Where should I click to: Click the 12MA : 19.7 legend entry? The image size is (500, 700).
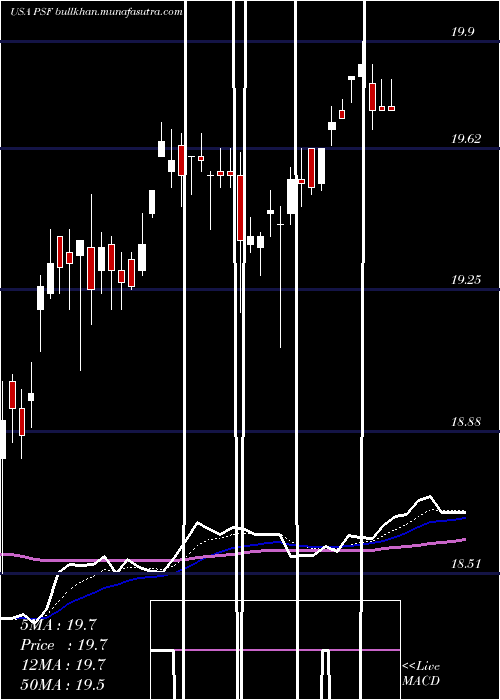pyautogui.click(x=63, y=665)
